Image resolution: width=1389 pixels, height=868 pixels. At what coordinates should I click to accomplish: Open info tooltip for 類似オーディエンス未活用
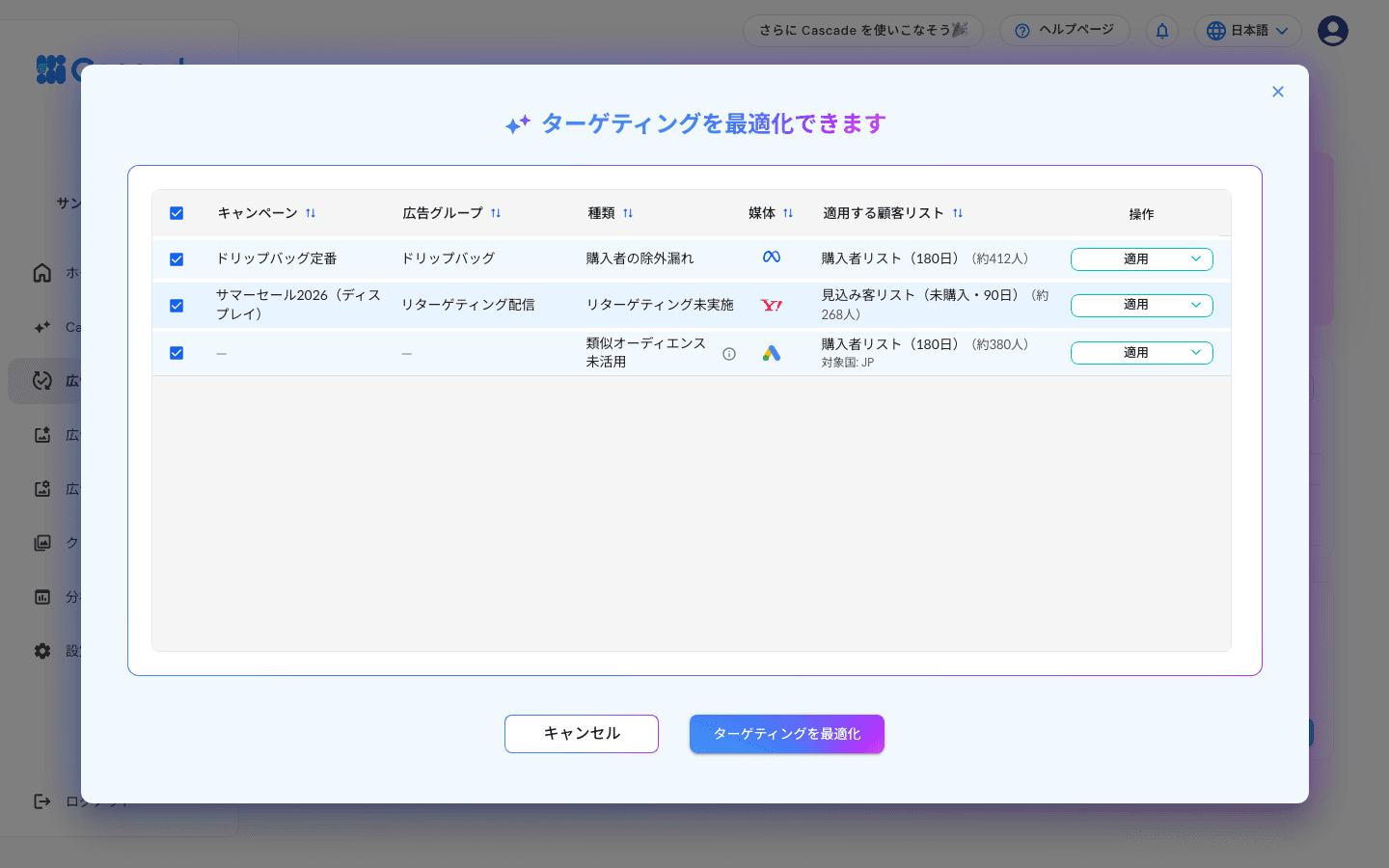pyautogui.click(x=729, y=354)
